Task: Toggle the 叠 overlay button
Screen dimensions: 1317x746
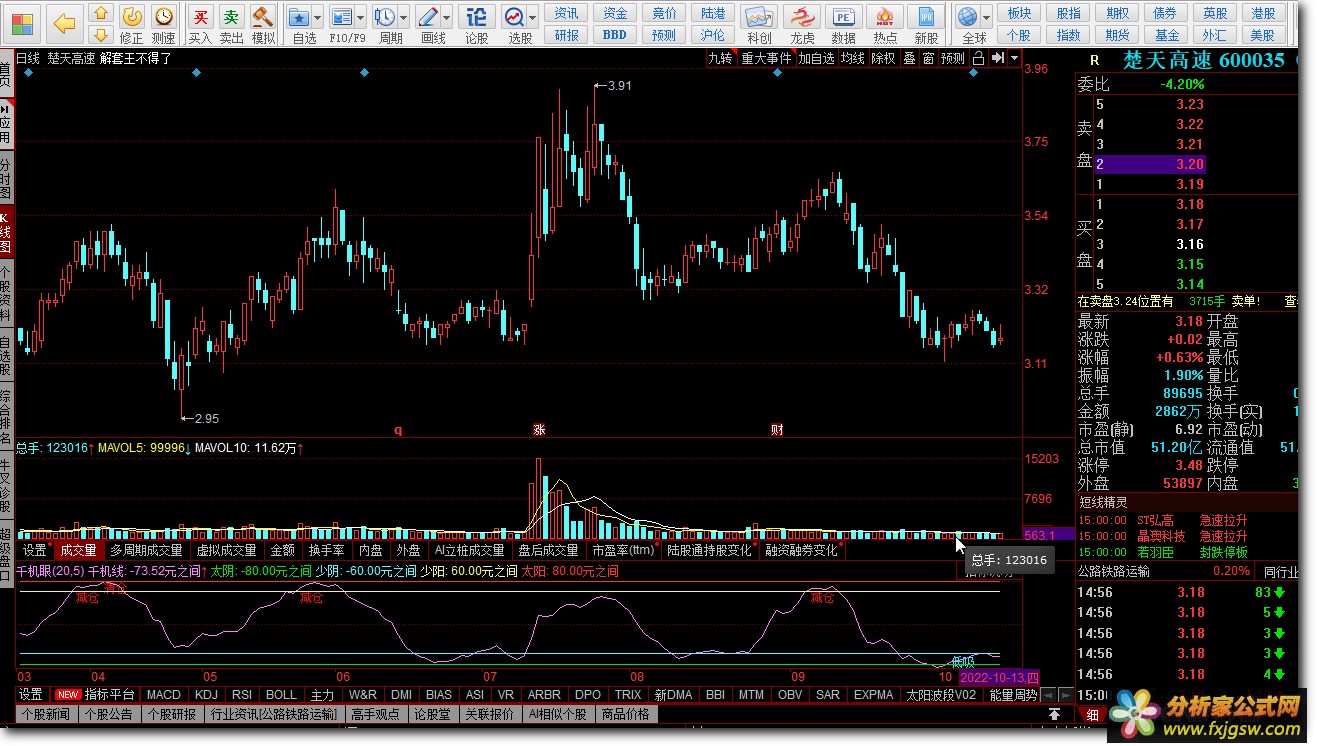Action: [909, 58]
